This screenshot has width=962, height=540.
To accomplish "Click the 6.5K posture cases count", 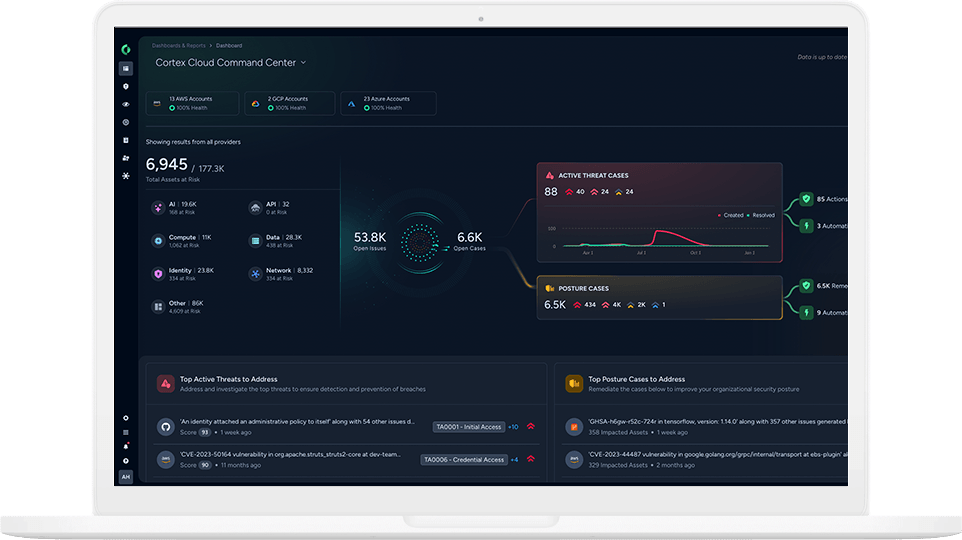I will (x=555, y=305).
